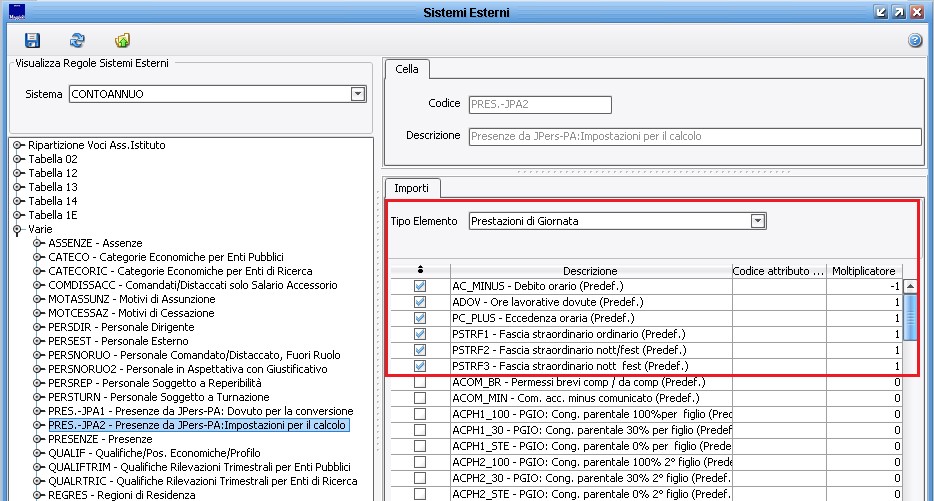The image size is (934, 501).
Task: Switch to the Cella tab
Action: 407,69
